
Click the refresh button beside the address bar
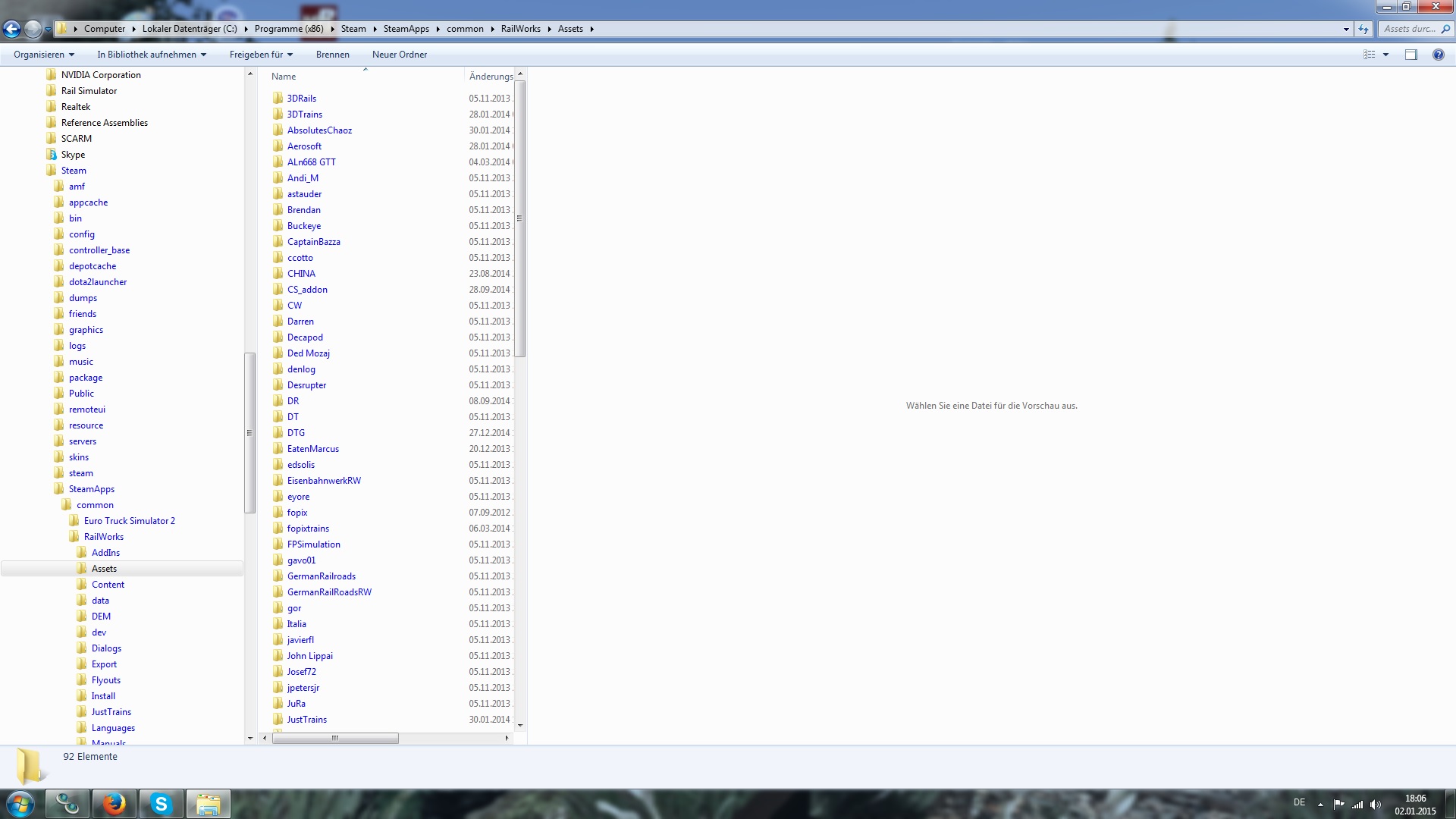[x=1363, y=30]
